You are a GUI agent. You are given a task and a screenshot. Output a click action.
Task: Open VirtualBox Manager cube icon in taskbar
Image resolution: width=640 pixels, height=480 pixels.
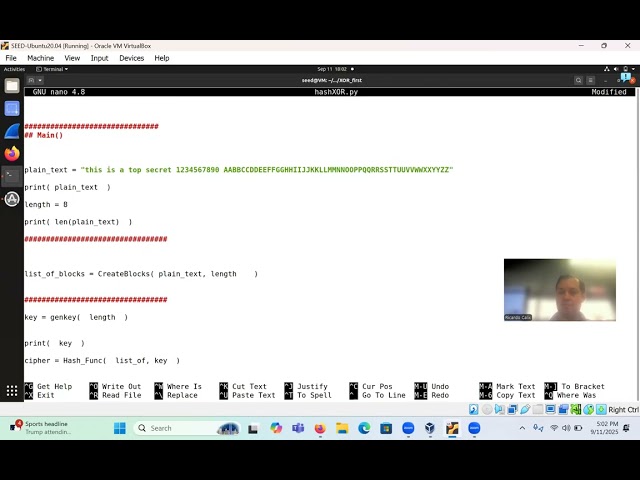[x=430, y=428]
